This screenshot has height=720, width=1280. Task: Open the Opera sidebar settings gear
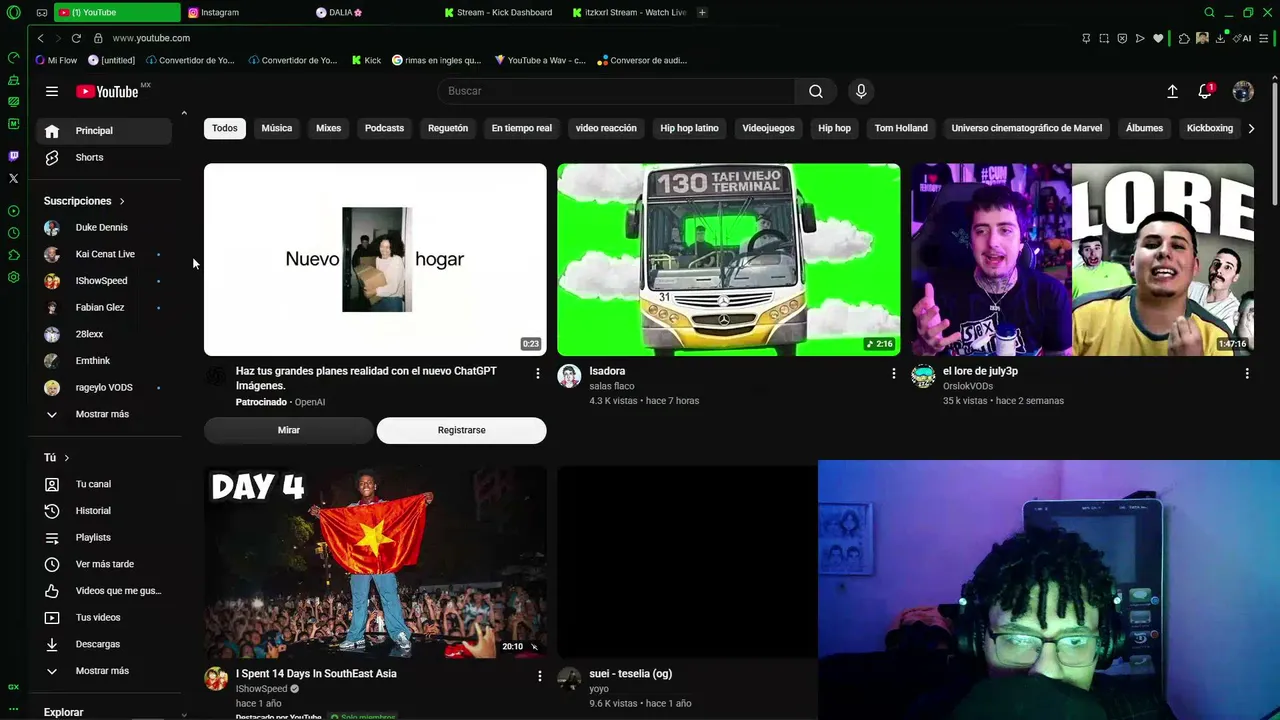pos(13,277)
